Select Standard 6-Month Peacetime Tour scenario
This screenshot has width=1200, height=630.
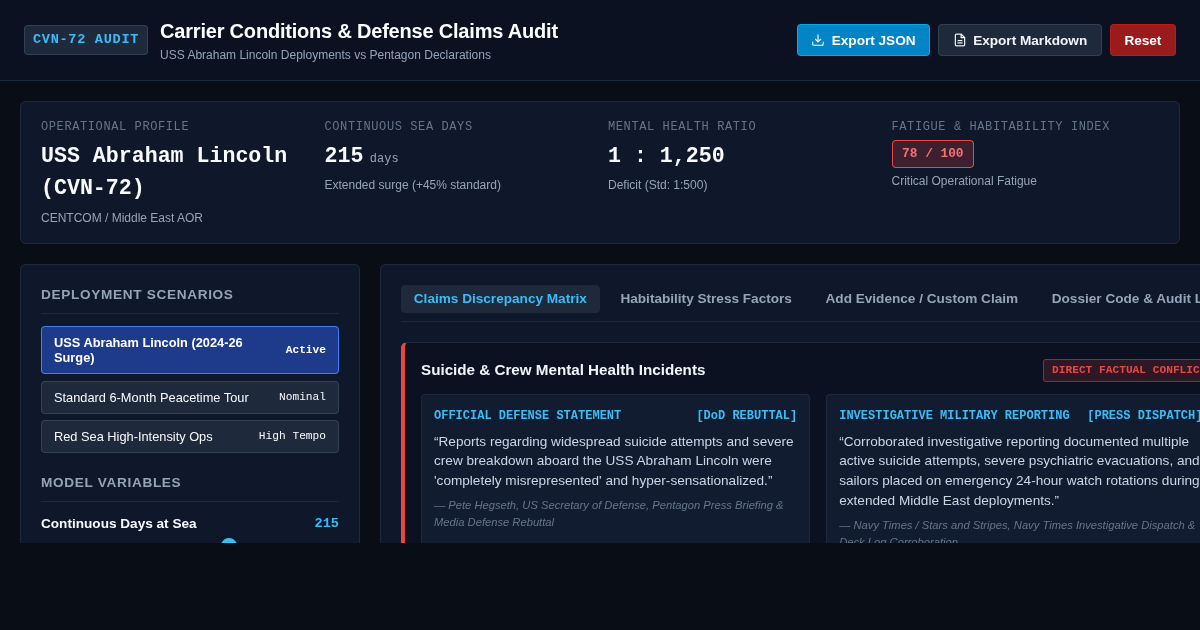tap(190, 397)
